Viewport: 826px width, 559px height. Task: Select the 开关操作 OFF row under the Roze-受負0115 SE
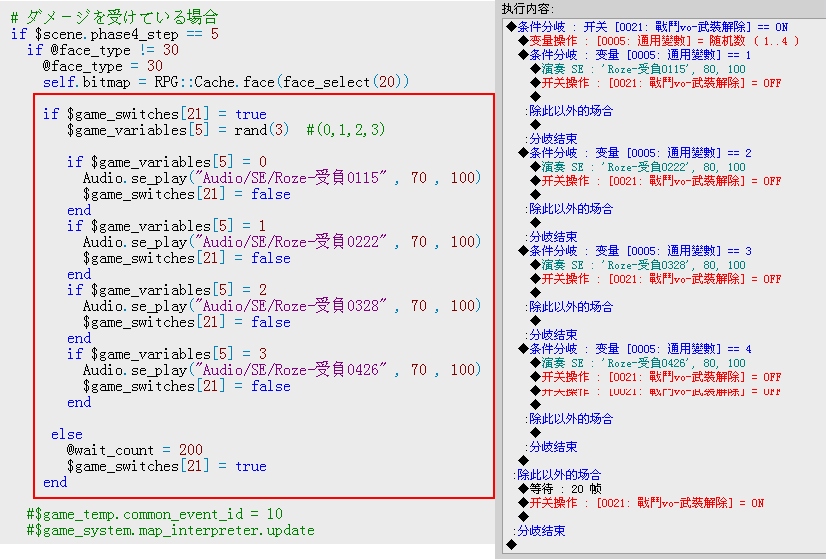(656, 83)
